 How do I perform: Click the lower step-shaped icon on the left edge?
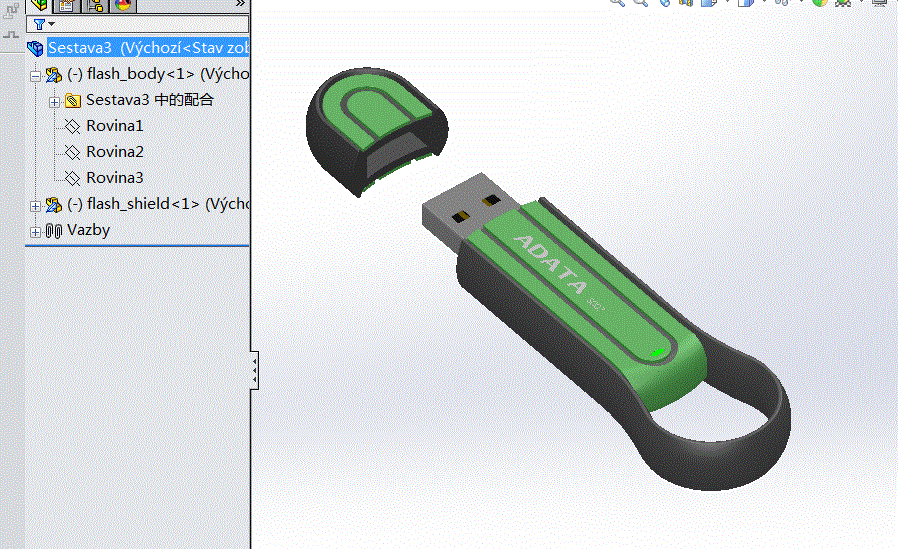pyautogui.click(x=11, y=35)
